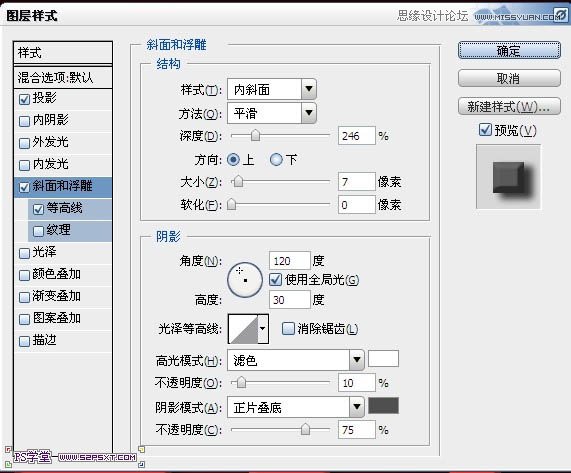This screenshot has height=473, width=571.
Task: Adjust the 深度 depth slider handle
Action: (x=255, y=135)
